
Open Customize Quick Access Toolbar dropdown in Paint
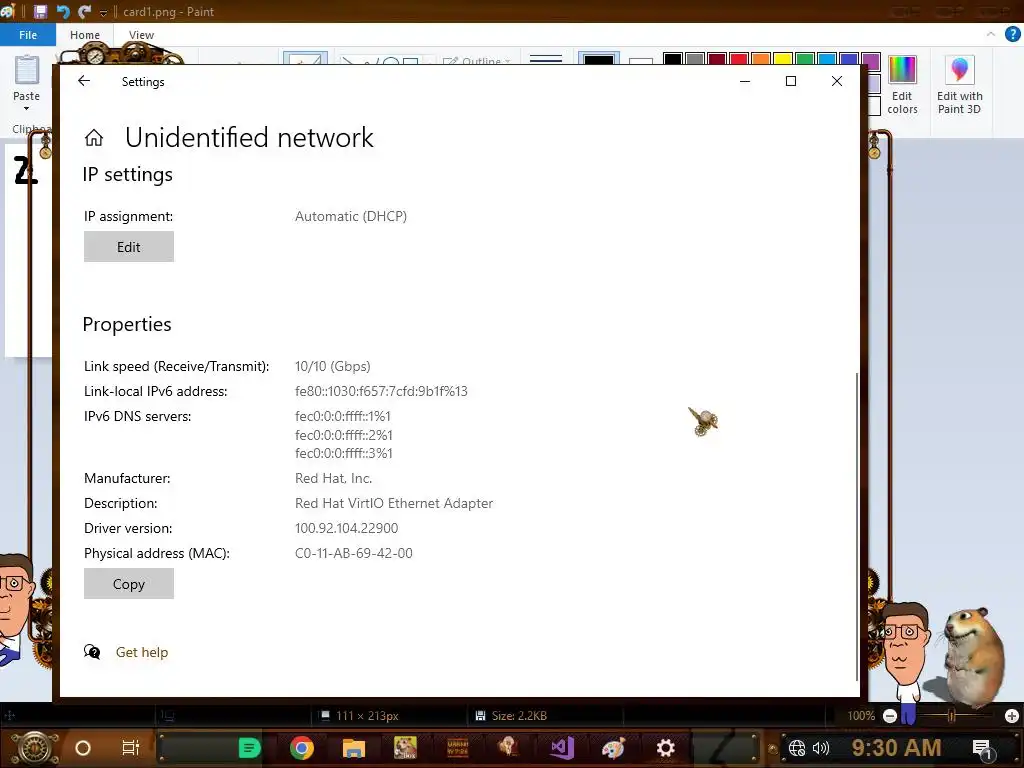point(103,12)
